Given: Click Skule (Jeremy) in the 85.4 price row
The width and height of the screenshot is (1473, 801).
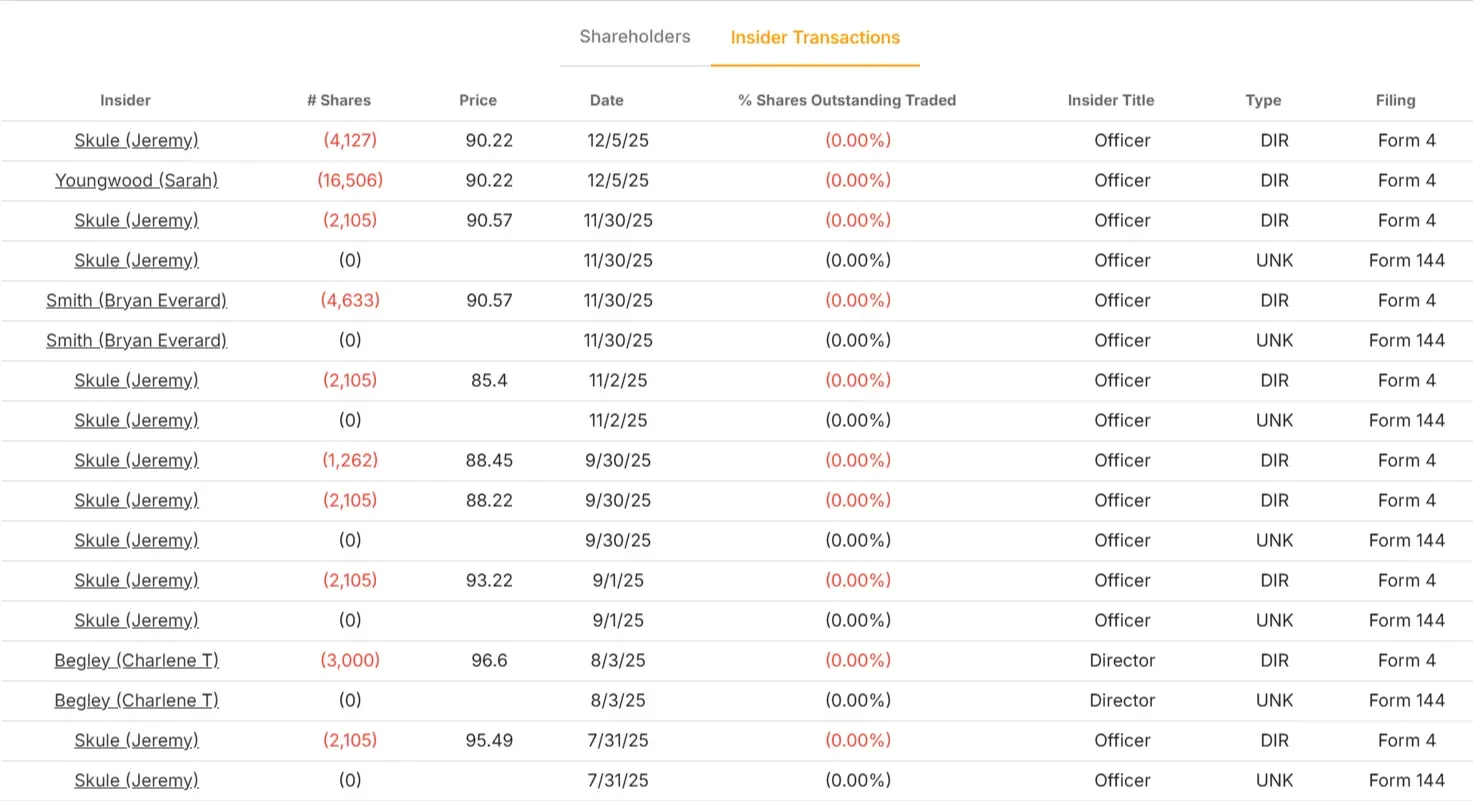Looking at the screenshot, I should pos(136,381).
